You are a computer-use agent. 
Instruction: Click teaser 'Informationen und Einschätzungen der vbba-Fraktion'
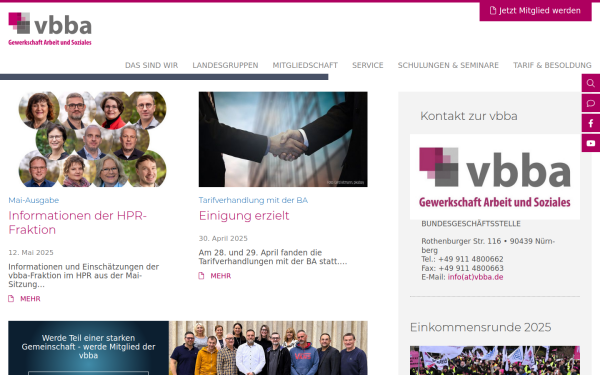click(x=83, y=276)
